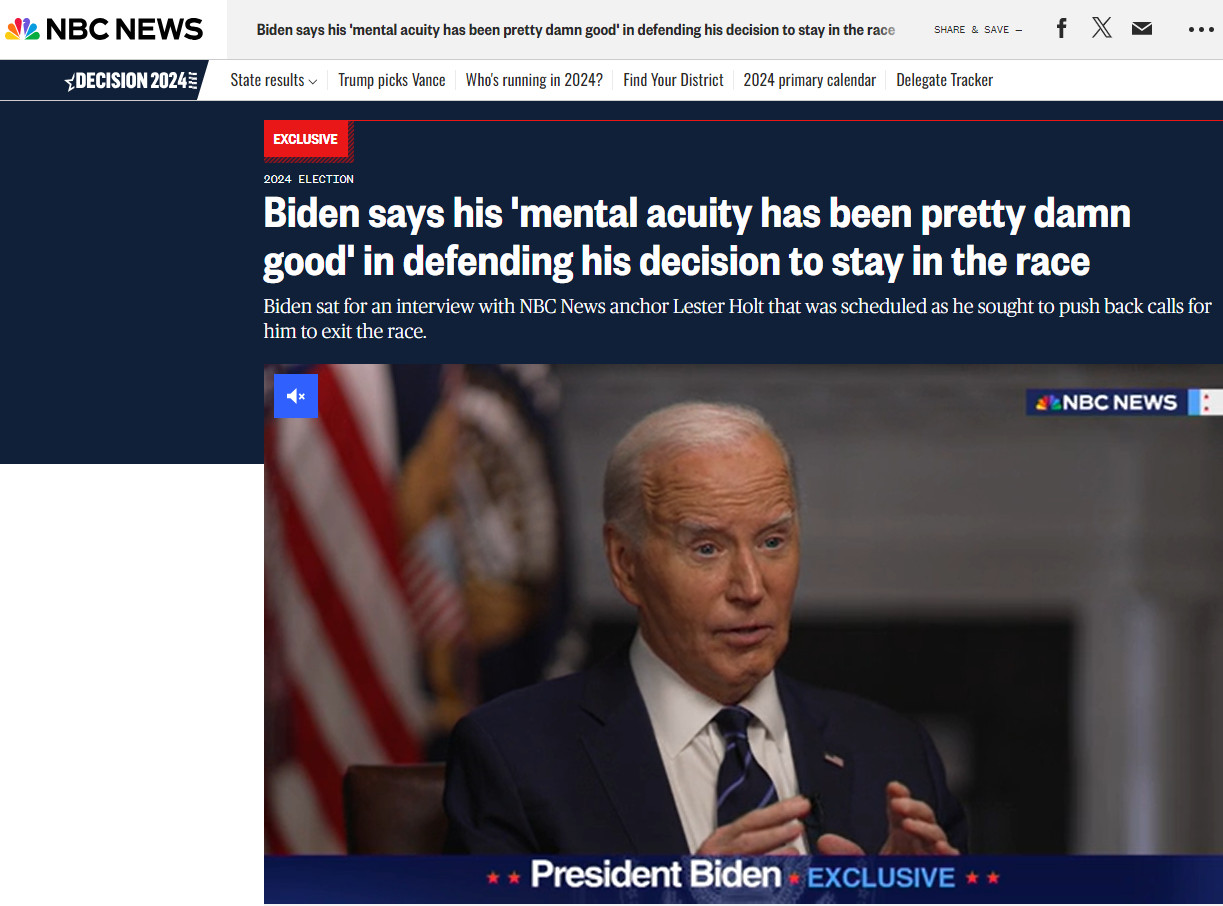The height and width of the screenshot is (906, 1223).
Task: Click the NBC News watermark in video
Action: click(x=1107, y=402)
